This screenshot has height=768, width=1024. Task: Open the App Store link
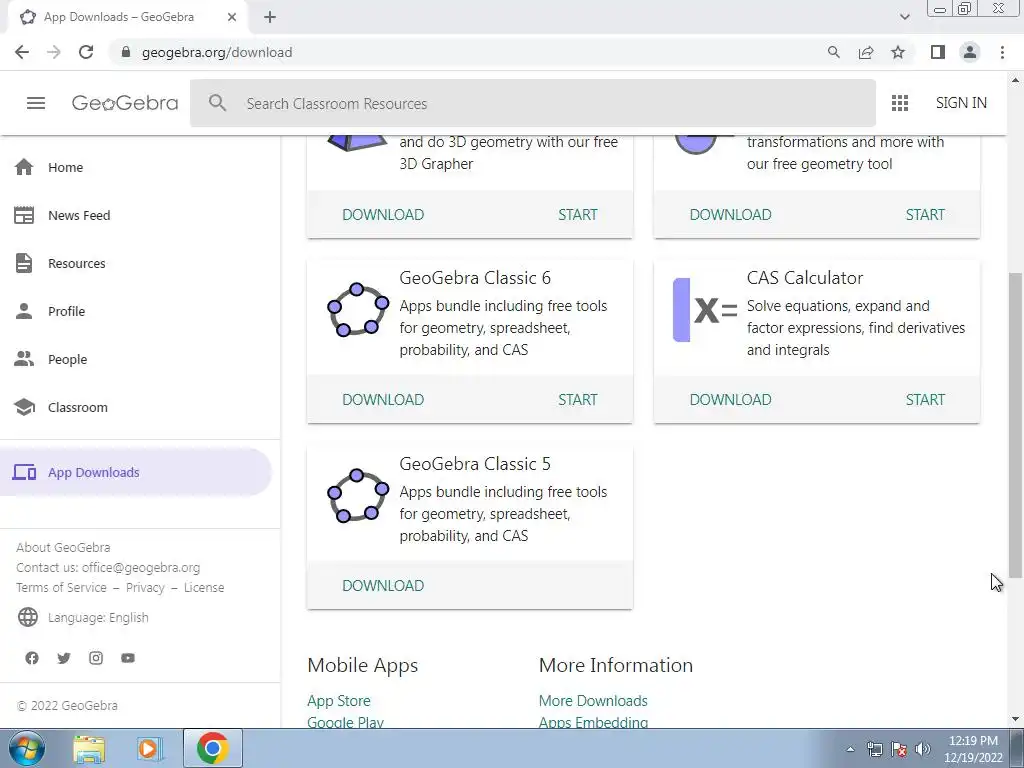tap(338, 701)
